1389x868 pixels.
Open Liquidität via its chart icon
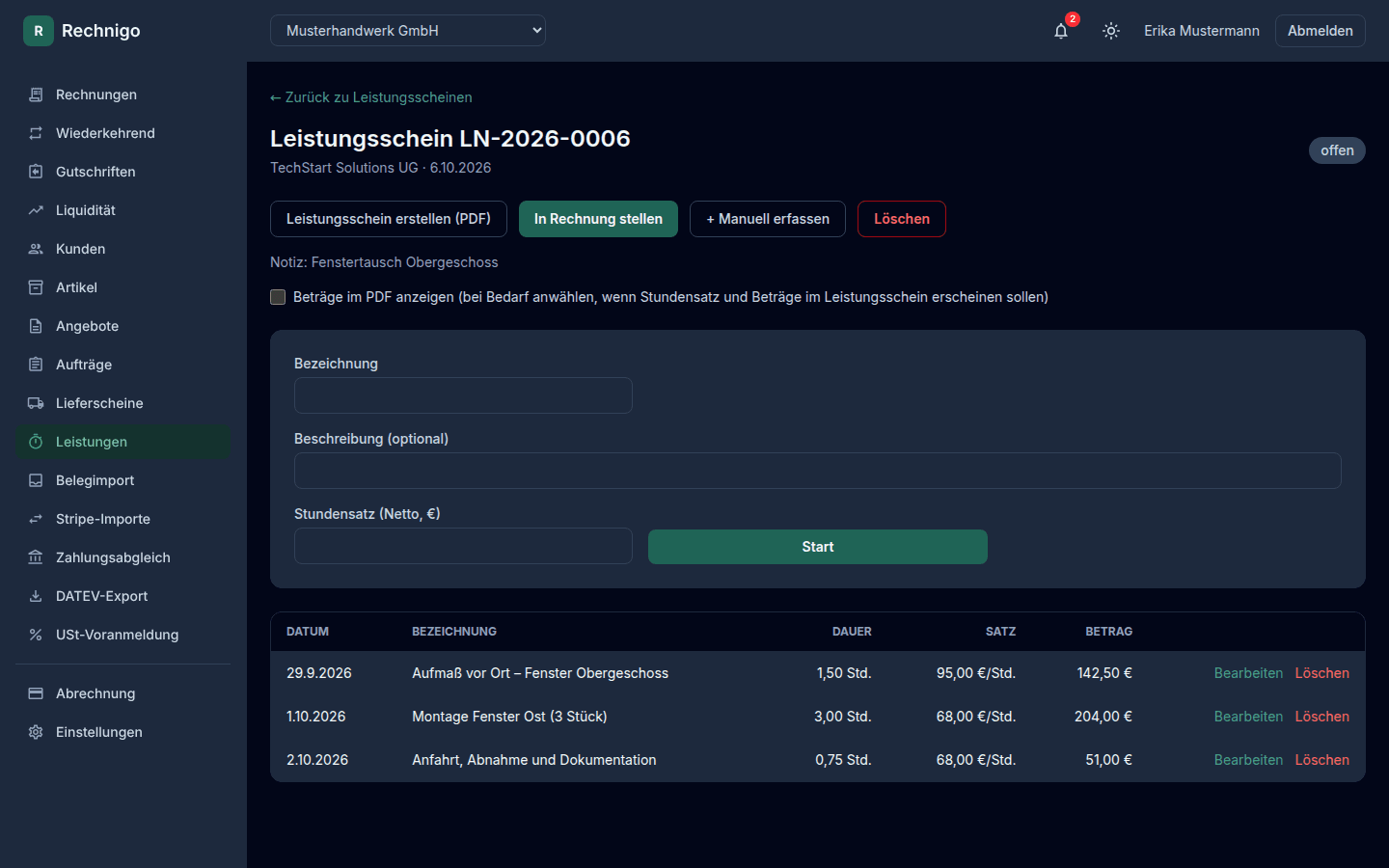click(x=36, y=210)
